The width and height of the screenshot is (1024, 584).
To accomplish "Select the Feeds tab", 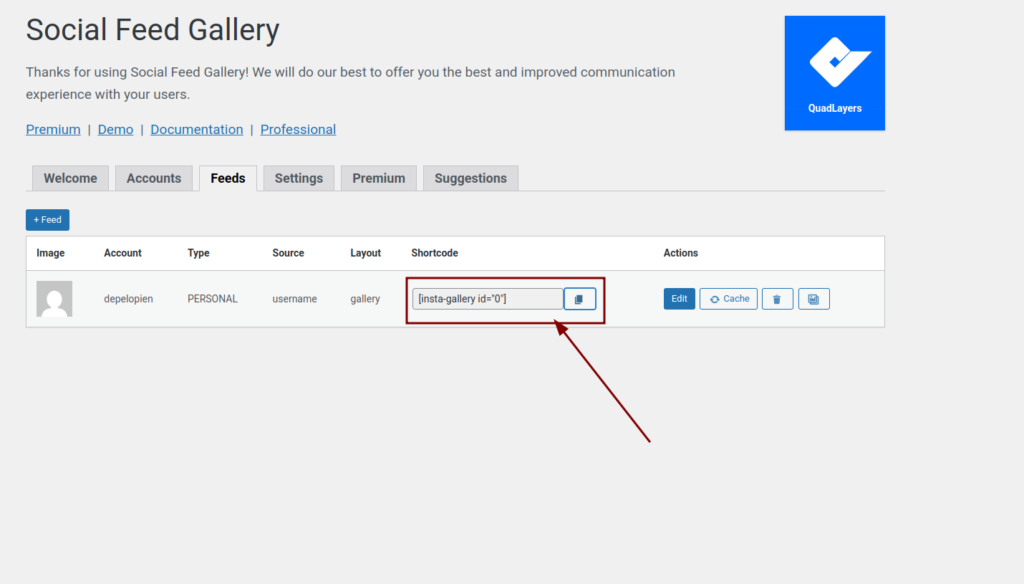I will pyautogui.click(x=228, y=178).
